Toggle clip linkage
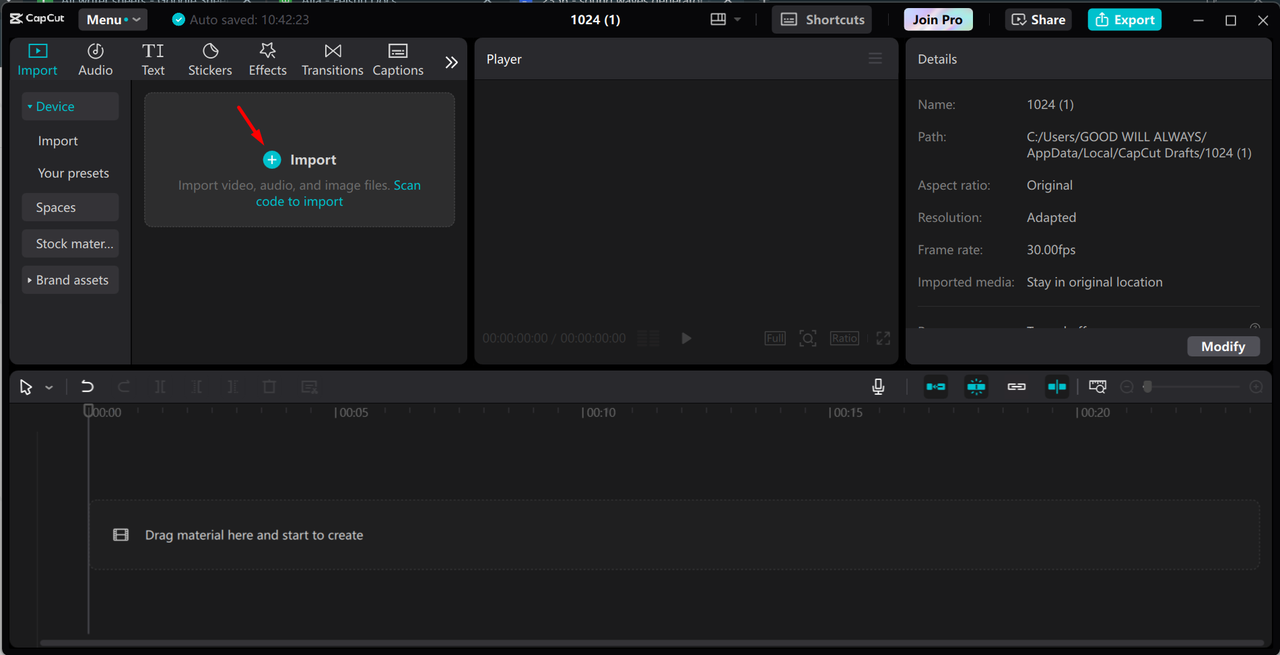This screenshot has height=655, width=1280. point(1016,387)
